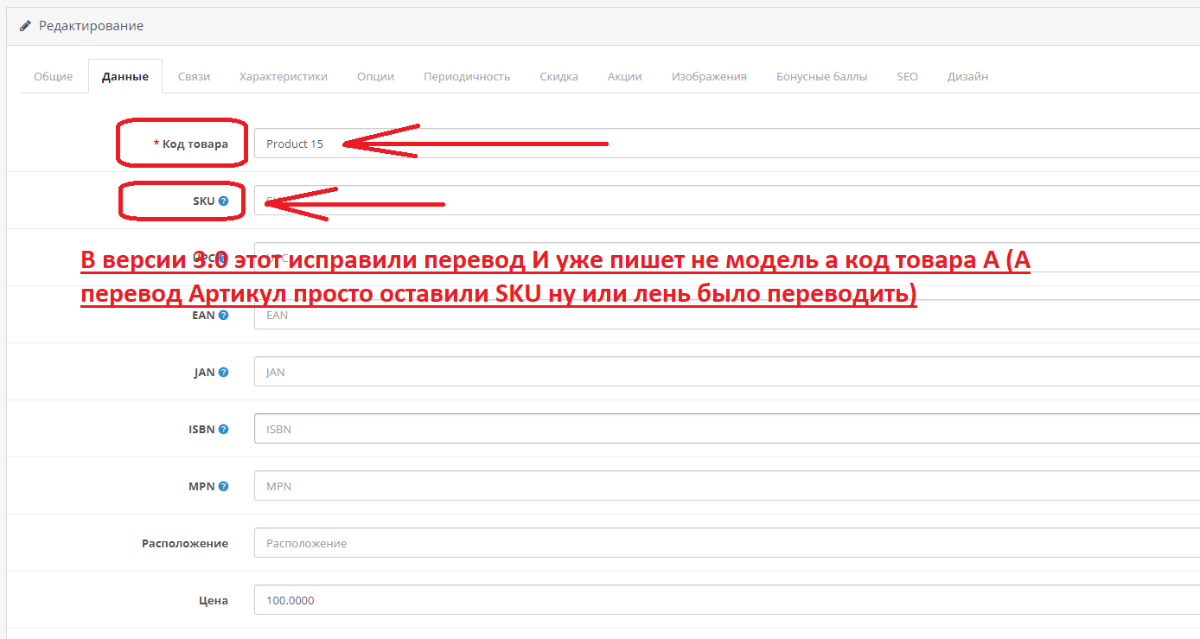Open the Общие tab
This screenshot has height=639, width=1200.
(53, 76)
